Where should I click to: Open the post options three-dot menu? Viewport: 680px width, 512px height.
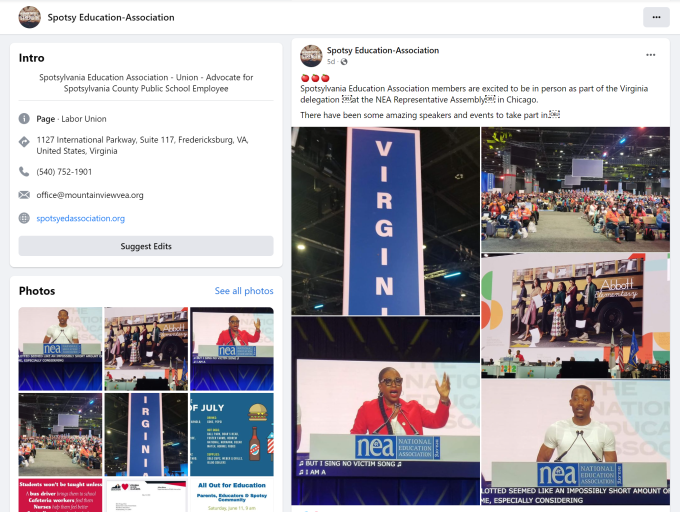click(651, 55)
